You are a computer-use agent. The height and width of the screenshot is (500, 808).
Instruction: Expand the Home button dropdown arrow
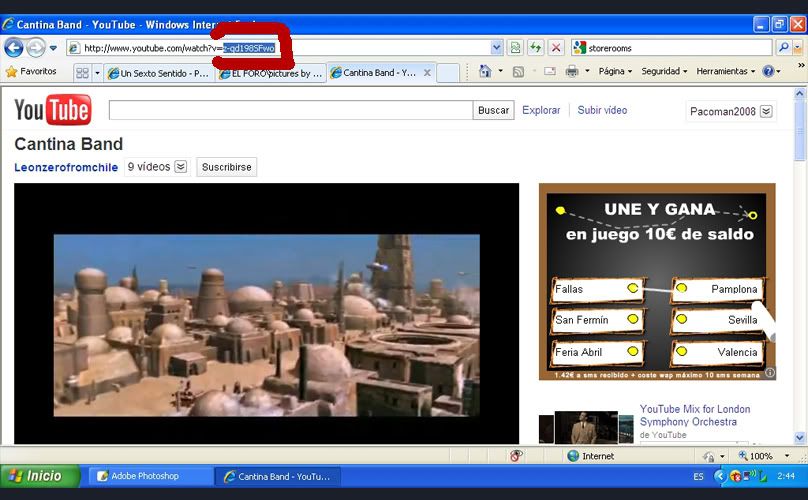click(x=500, y=71)
